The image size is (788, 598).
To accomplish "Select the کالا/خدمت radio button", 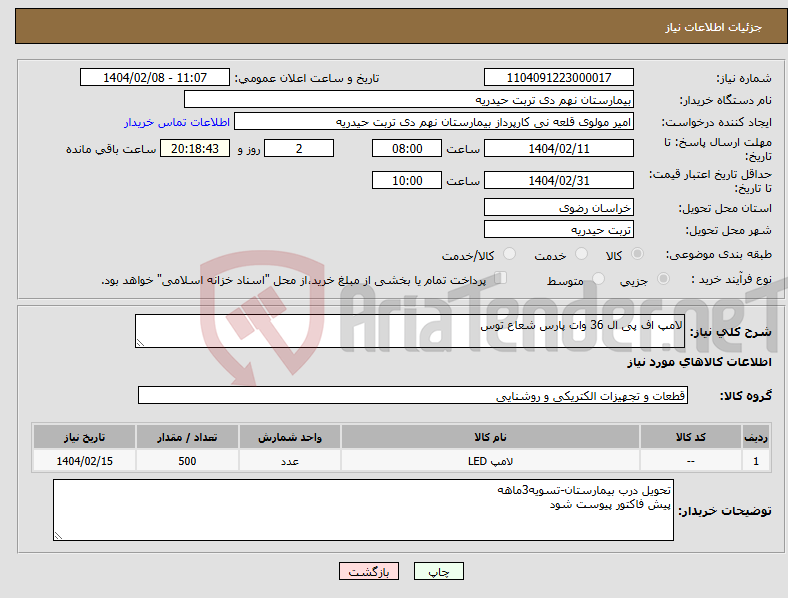I will (510, 254).
